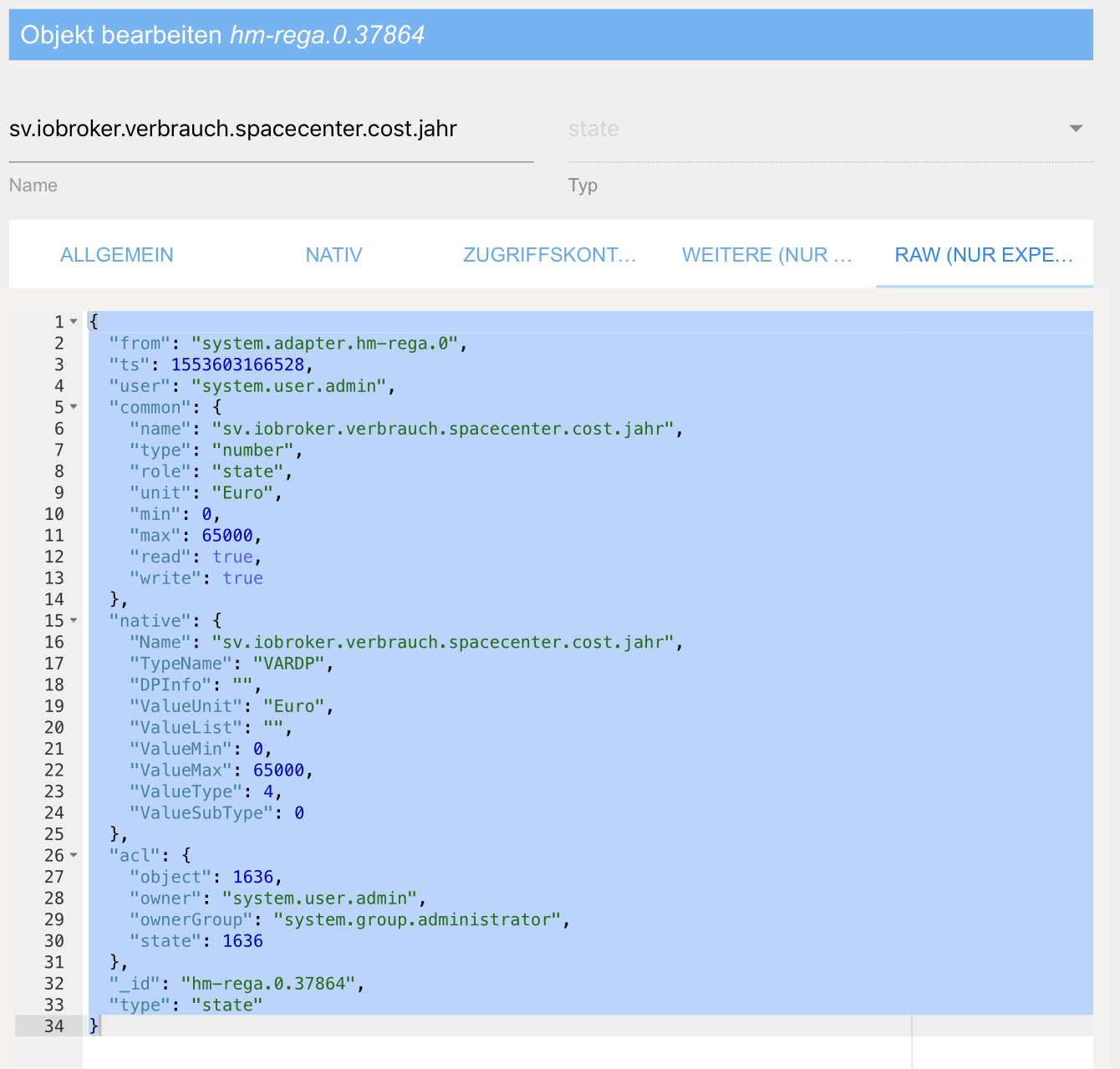The width and height of the screenshot is (1120, 1069).
Task: Click the ts value 1553603166528
Action: click(237, 364)
